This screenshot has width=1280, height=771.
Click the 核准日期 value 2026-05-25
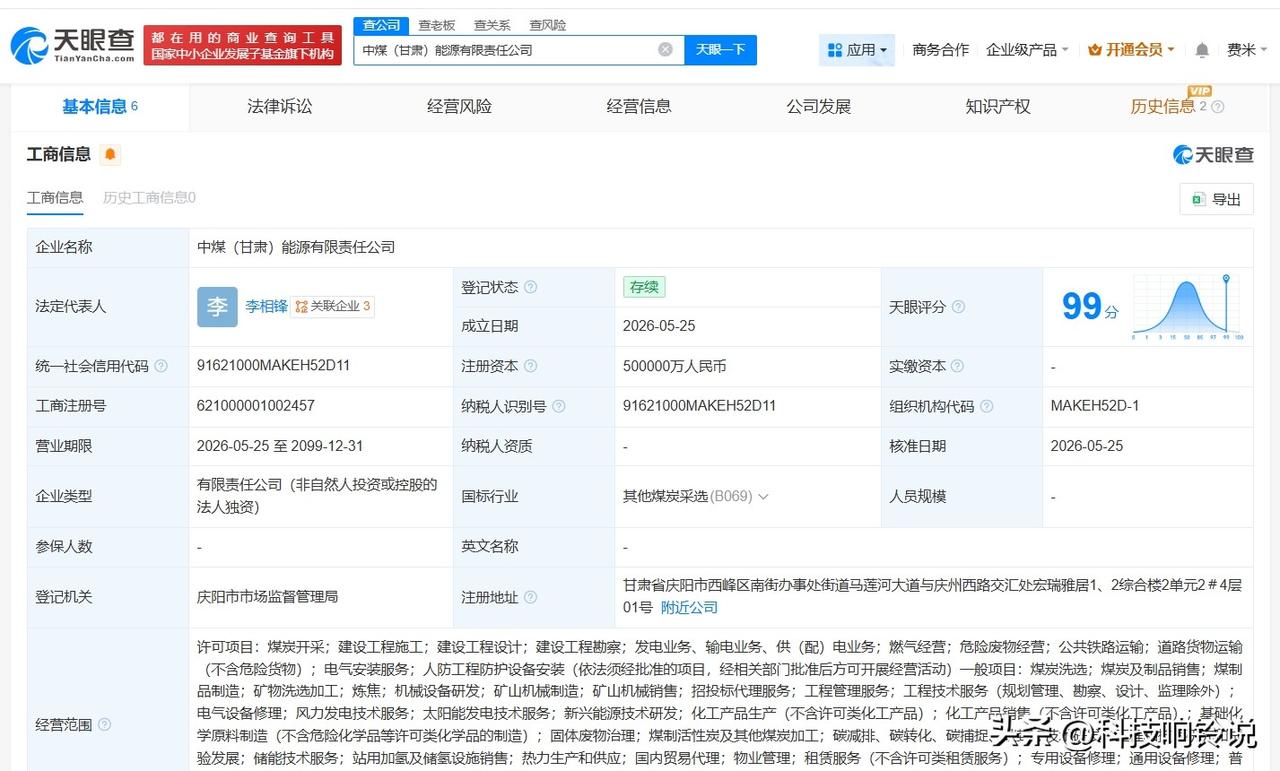point(1087,446)
